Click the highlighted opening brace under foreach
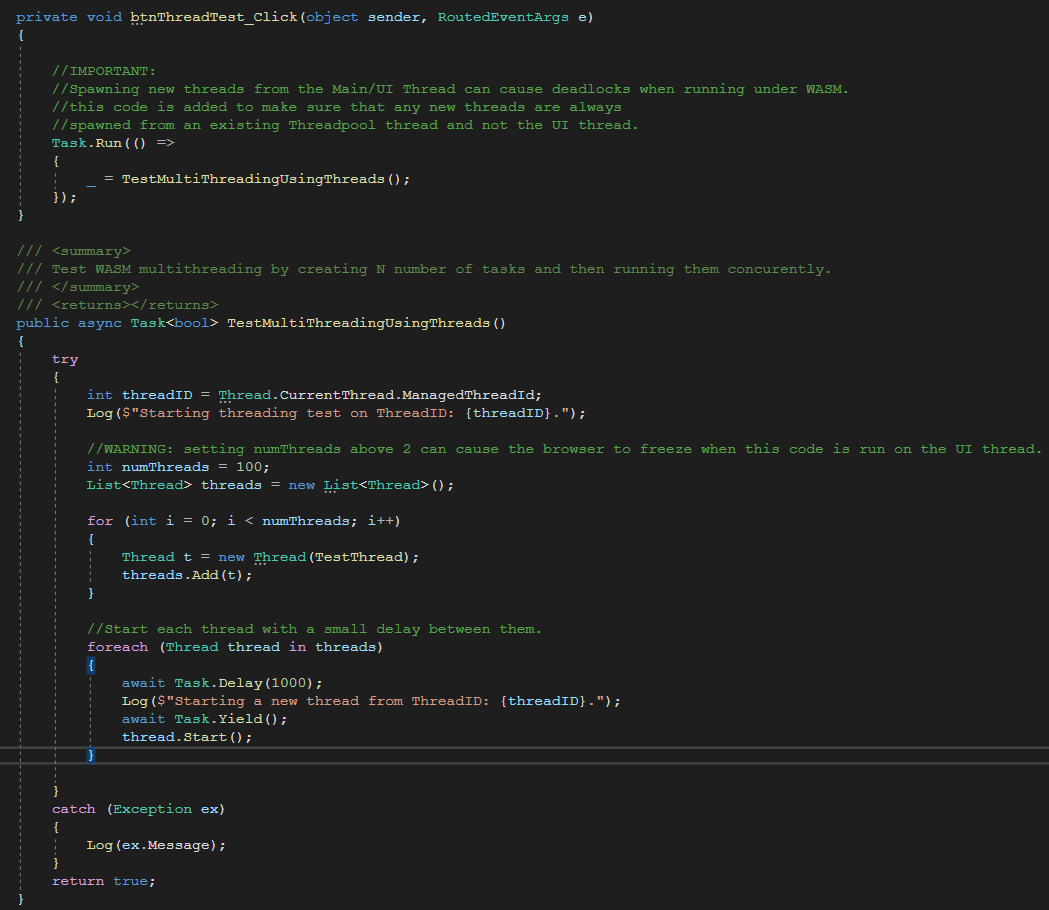The height and width of the screenshot is (910, 1049). pyautogui.click(x=91, y=665)
